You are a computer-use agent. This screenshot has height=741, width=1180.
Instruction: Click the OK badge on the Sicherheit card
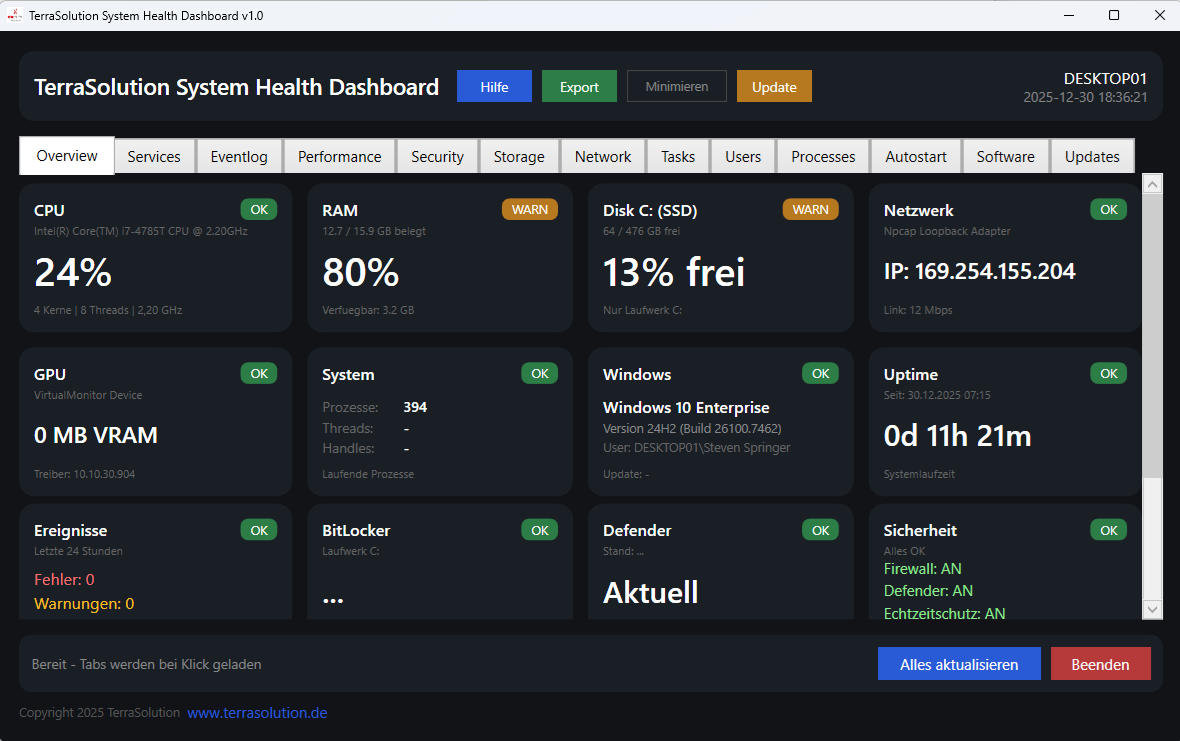click(x=1108, y=530)
